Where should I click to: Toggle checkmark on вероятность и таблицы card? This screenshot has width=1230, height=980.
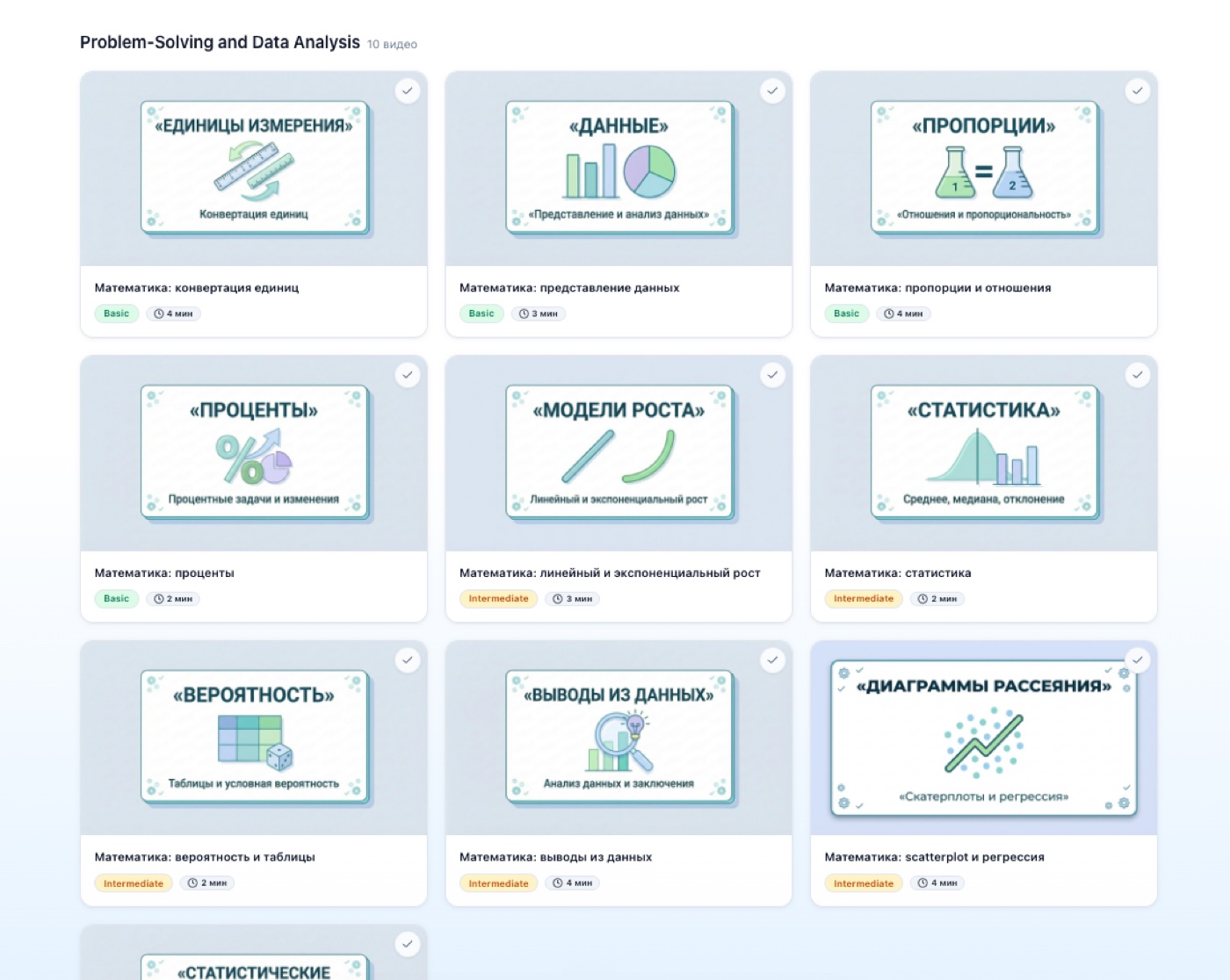coord(408,659)
